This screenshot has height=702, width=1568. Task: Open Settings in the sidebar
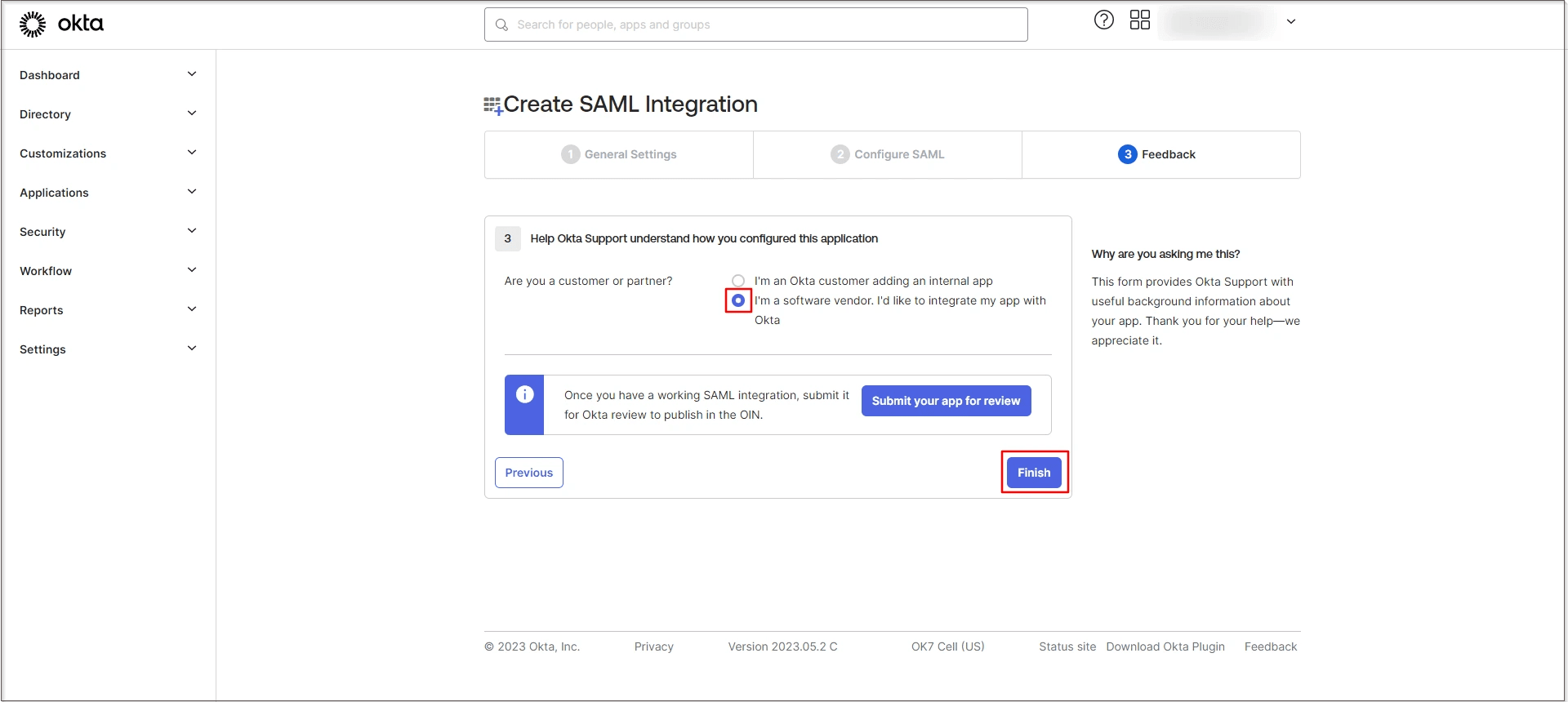42,349
